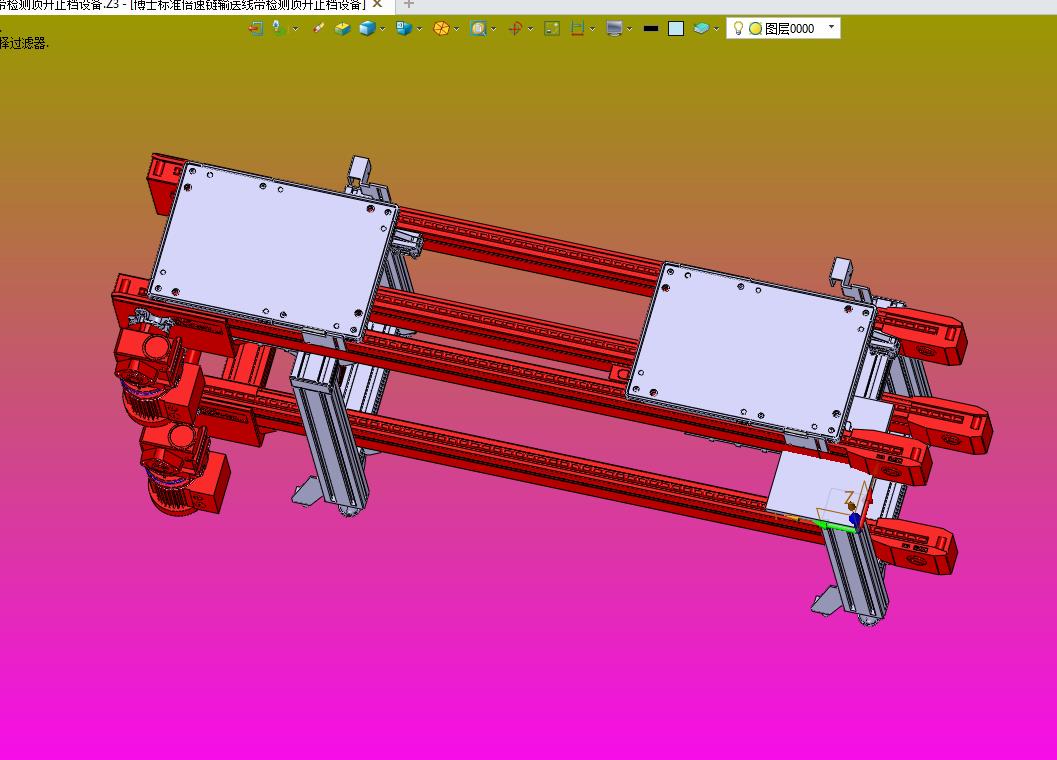
Task: Click the upper-left gray pallet plate in model
Action: 272,250
